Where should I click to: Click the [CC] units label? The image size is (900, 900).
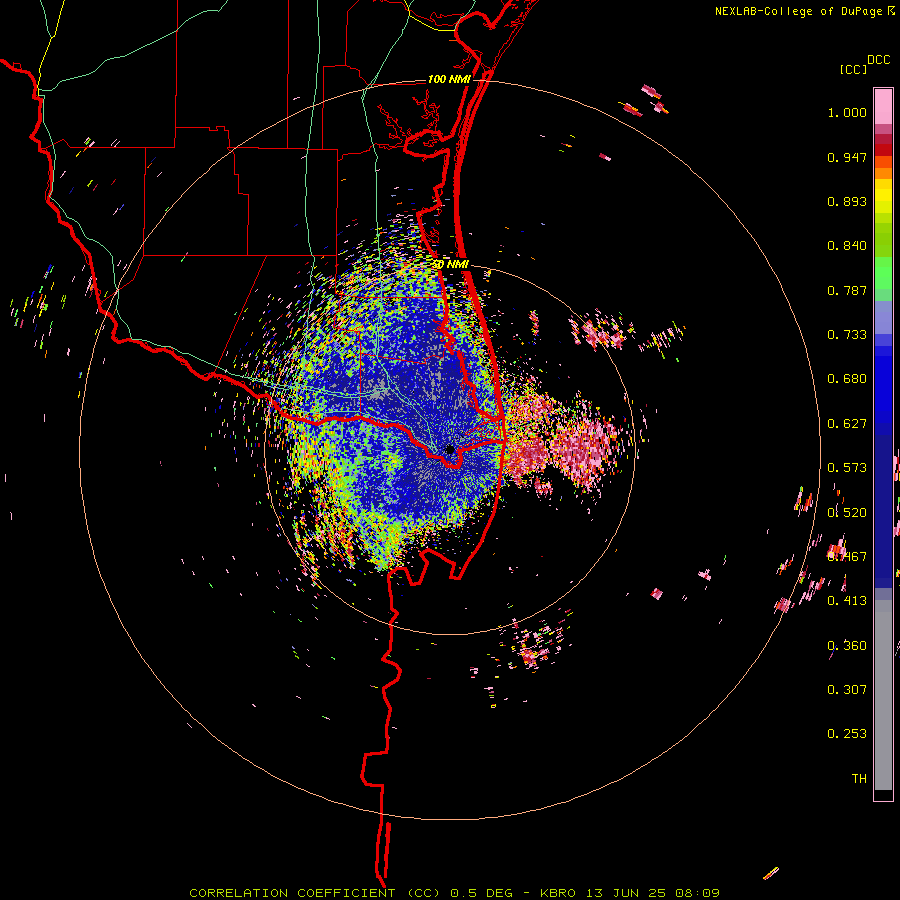tap(854, 69)
